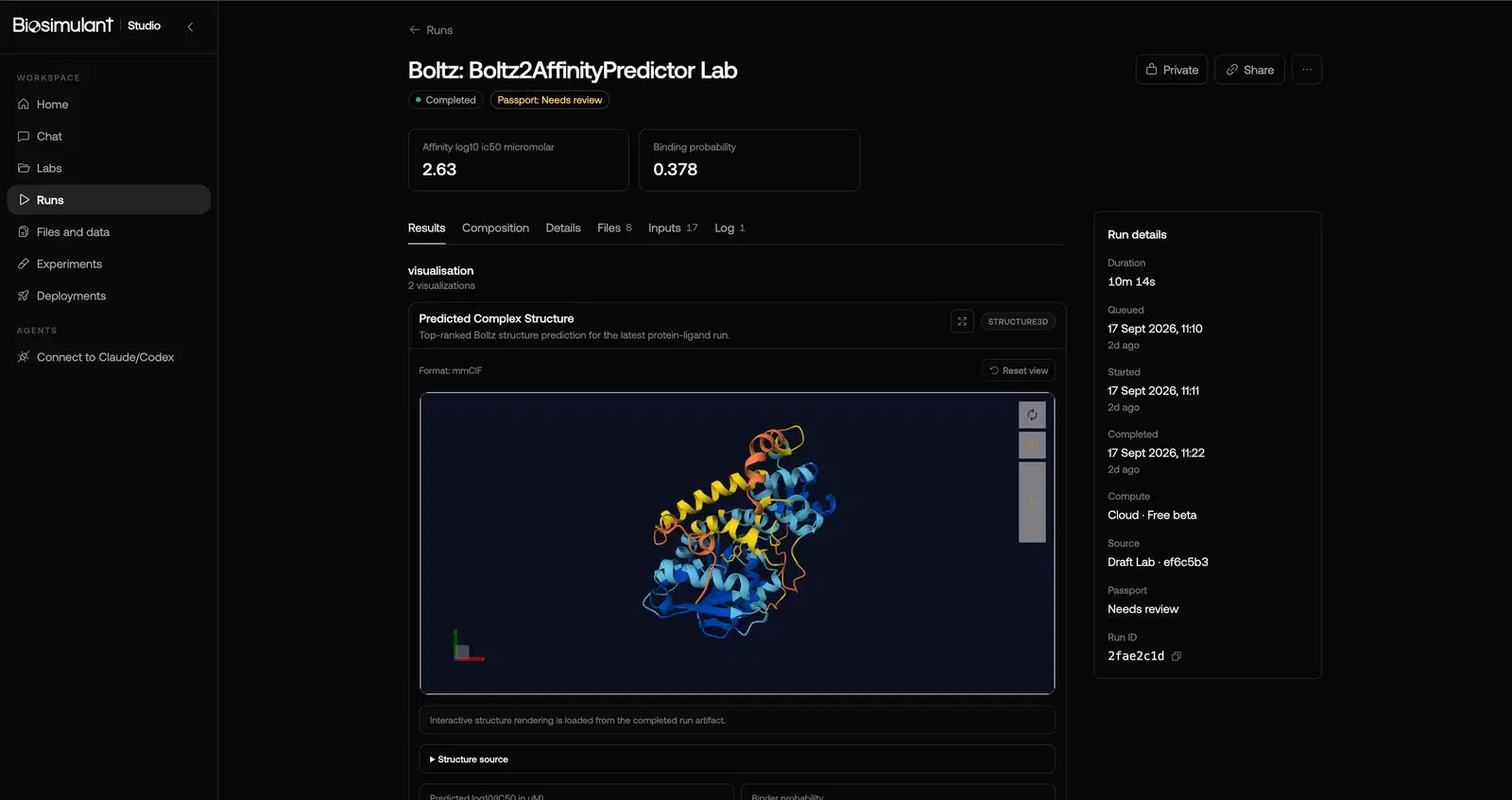Click the Passport: Needs review badge
Image resolution: width=1512 pixels, height=800 pixels.
pyautogui.click(x=549, y=100)
